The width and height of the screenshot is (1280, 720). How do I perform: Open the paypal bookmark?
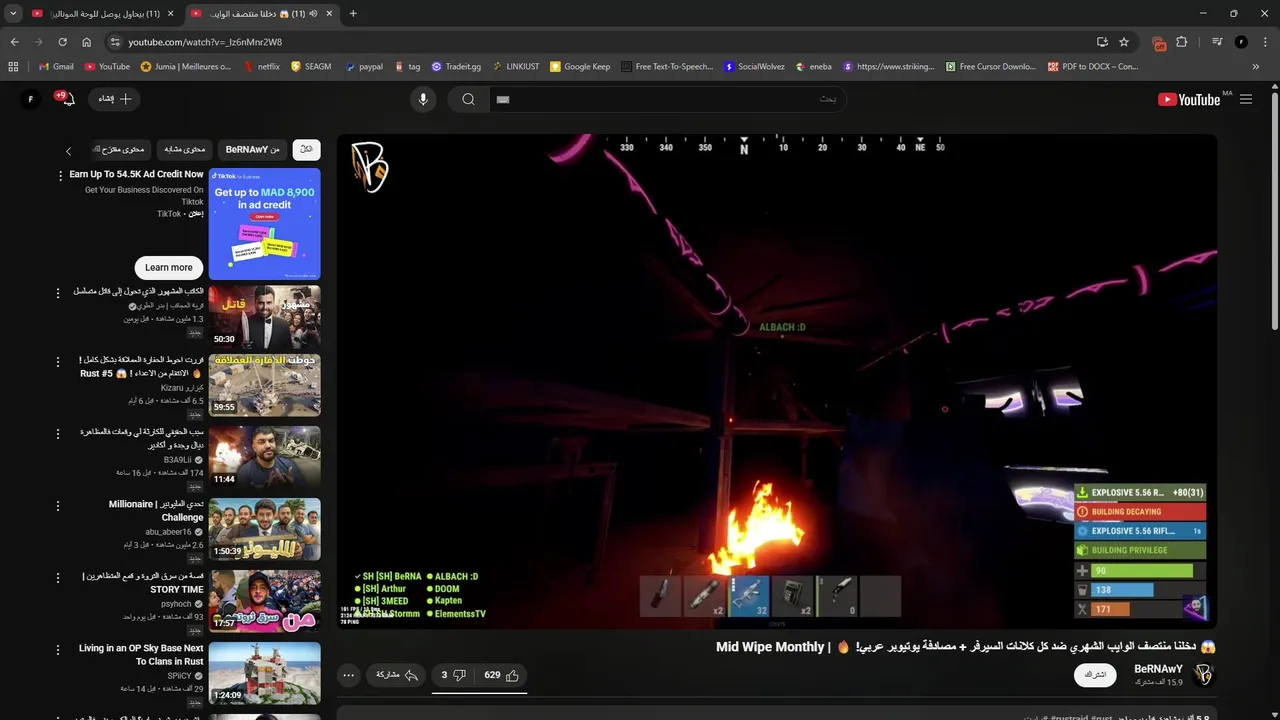(x=364, y=66)
